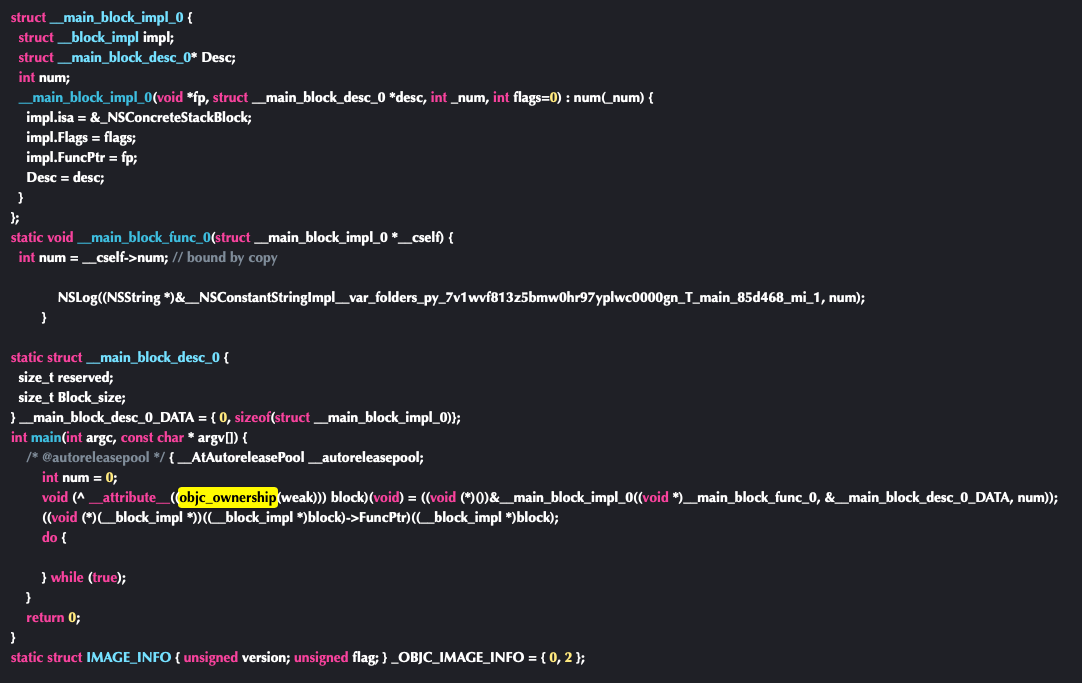Click the "impl.FuncPtr = fp;" statement
The image size is (1082, 683).
point(81,157)
